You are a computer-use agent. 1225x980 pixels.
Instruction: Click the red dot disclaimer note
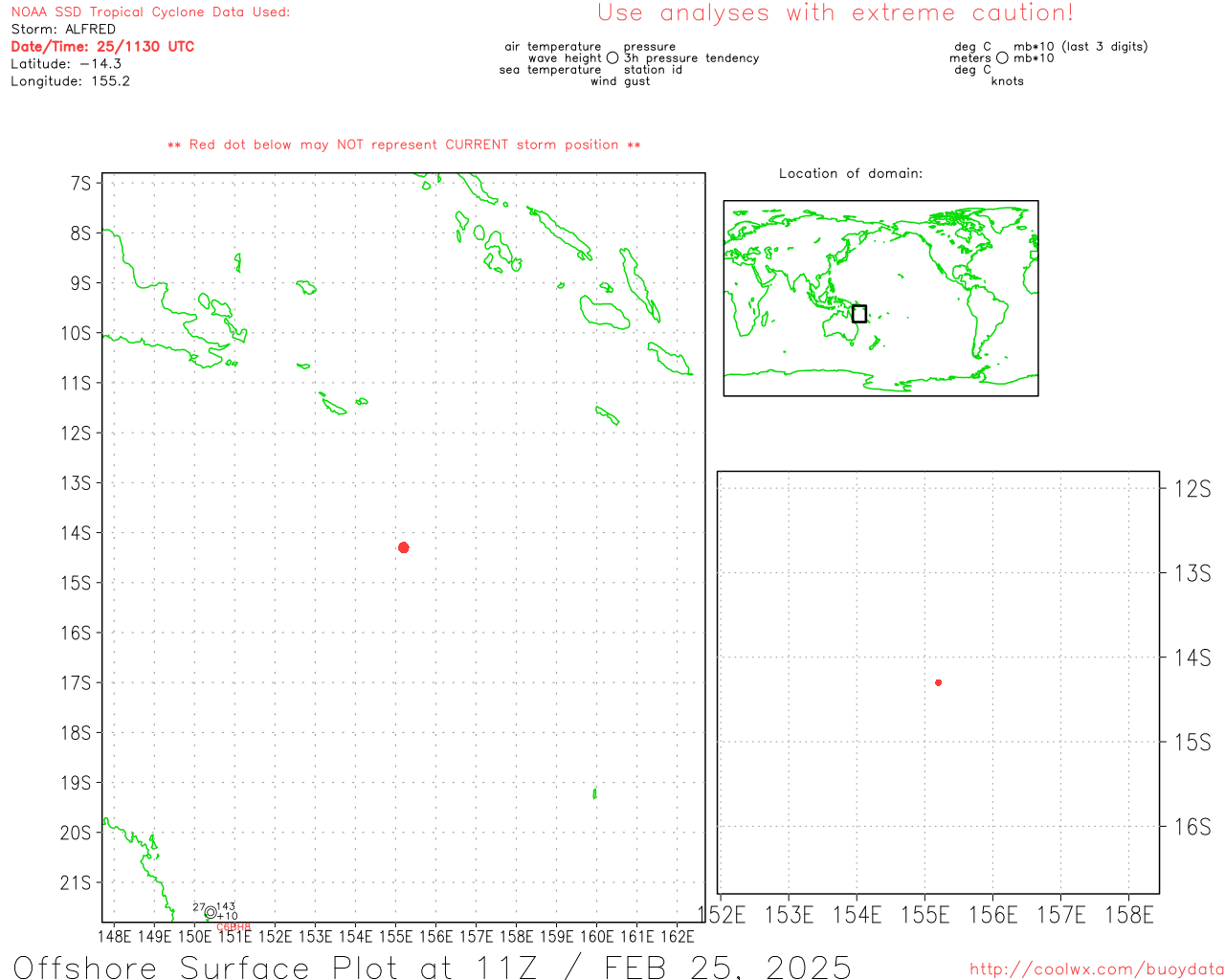pyautogui.click(x=404, y=145)
